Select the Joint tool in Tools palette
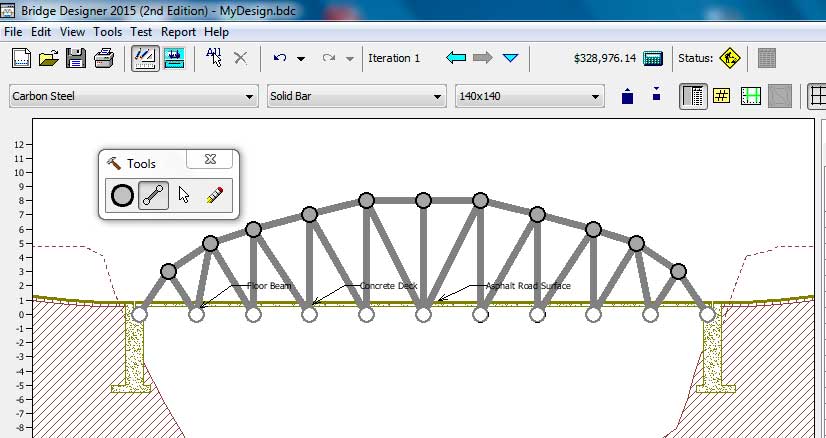The width and height of the screenshot is (826, 438). [x=122, y=195]
